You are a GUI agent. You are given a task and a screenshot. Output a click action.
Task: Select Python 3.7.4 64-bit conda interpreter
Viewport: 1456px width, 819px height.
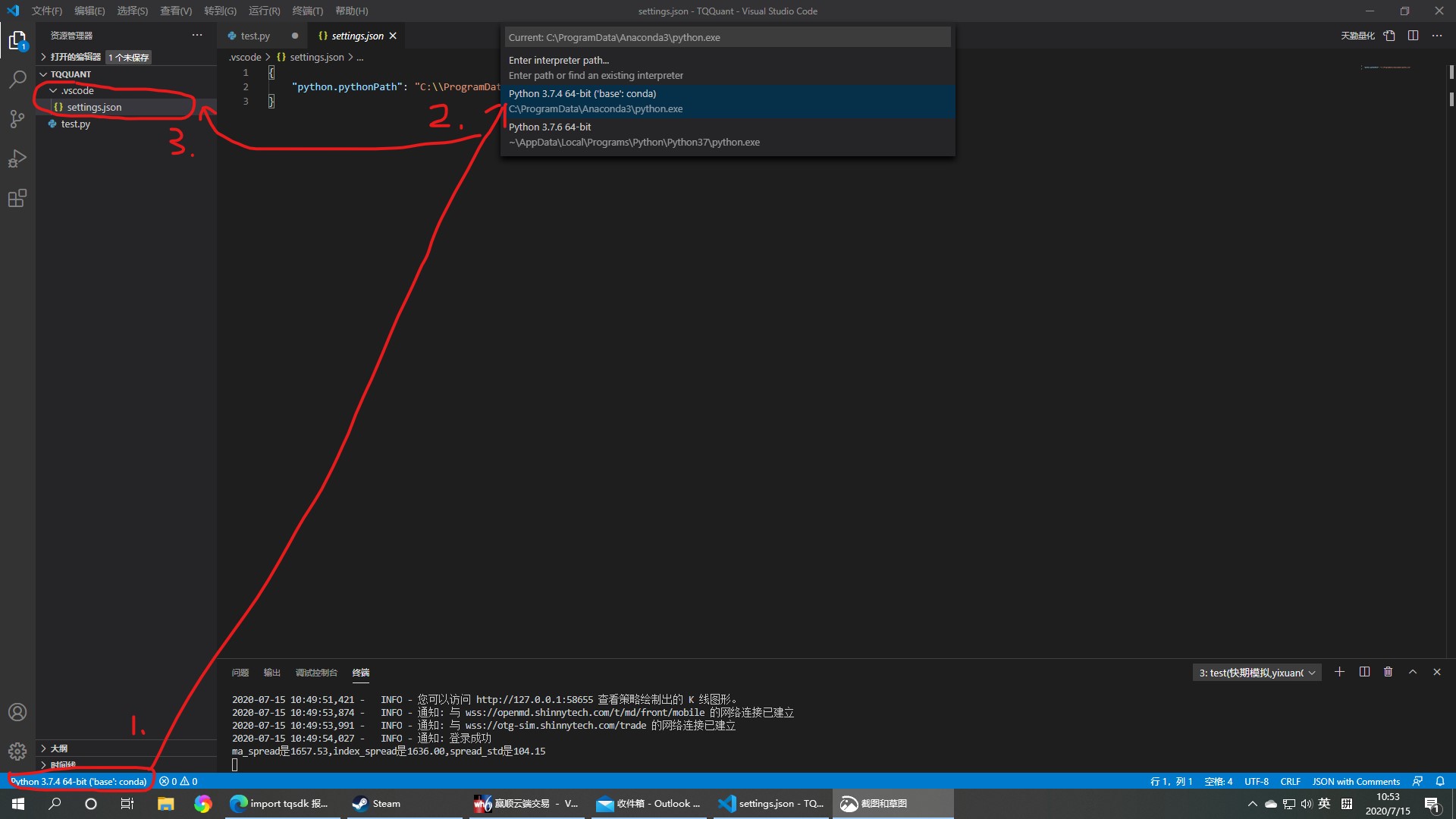pyautogui.click(x=727, y=101)
